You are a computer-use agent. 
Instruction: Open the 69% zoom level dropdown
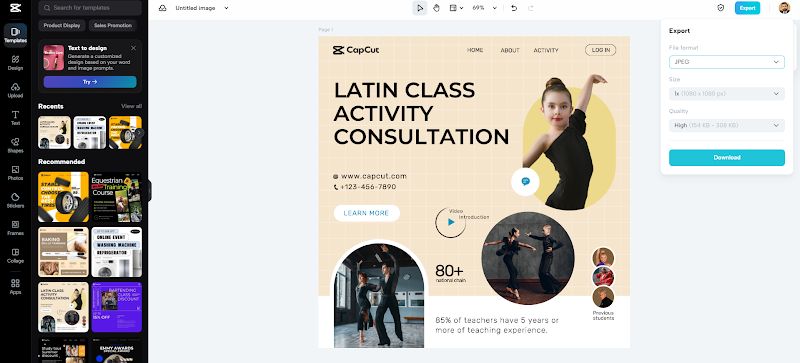click(x=485, y=8)
